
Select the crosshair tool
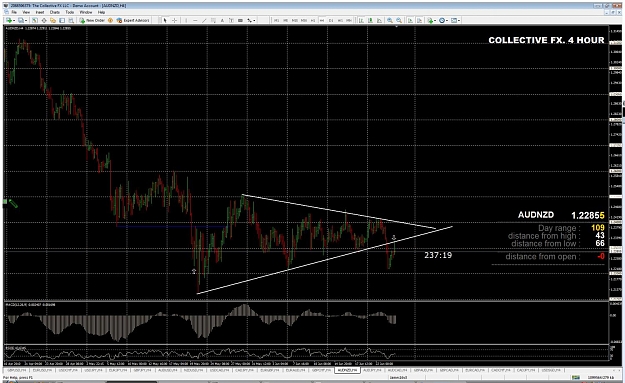pos(174,20)
